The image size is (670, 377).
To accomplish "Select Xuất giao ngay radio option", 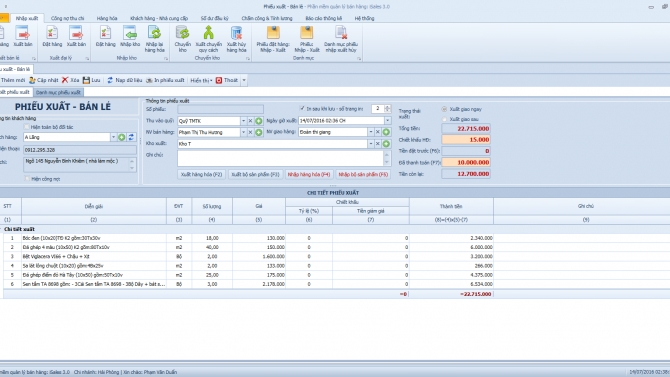I will coord(444,109).
